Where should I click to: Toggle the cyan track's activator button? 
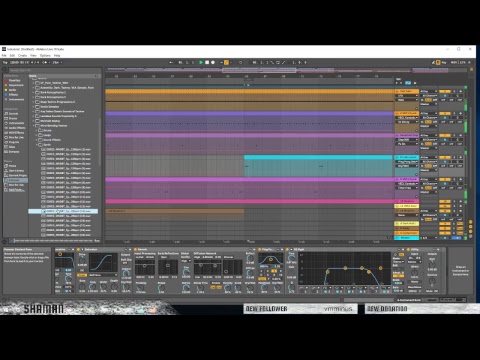tap(445, 157)
